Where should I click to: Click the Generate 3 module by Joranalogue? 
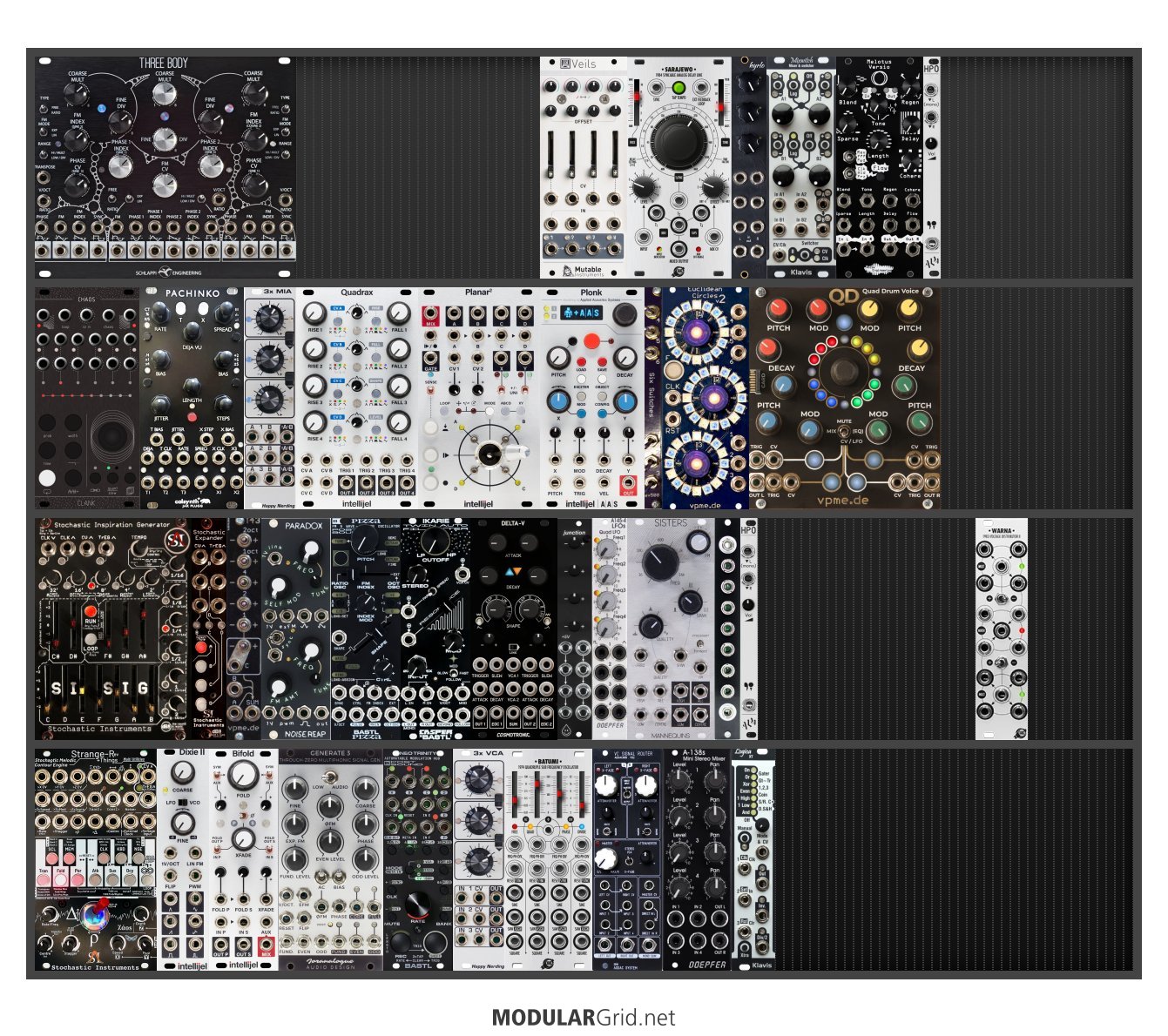point(331,859)
